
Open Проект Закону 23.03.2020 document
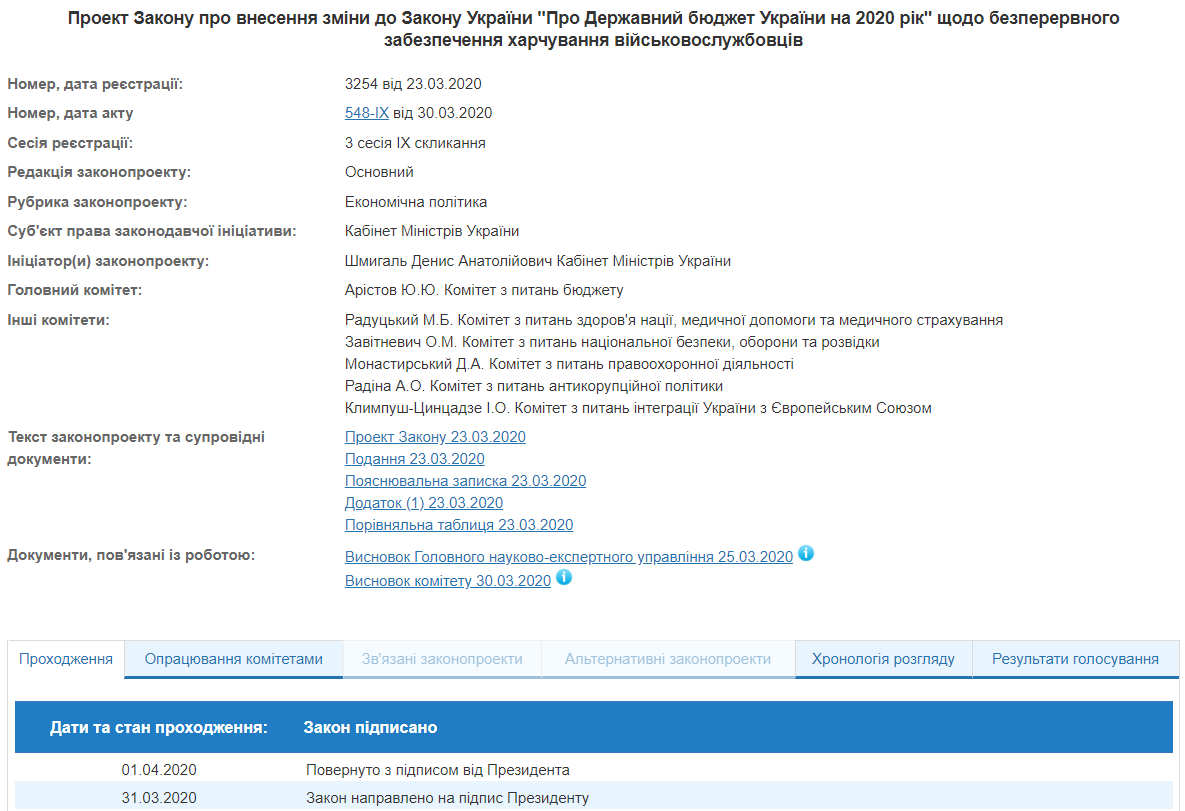tap(435, 437)
